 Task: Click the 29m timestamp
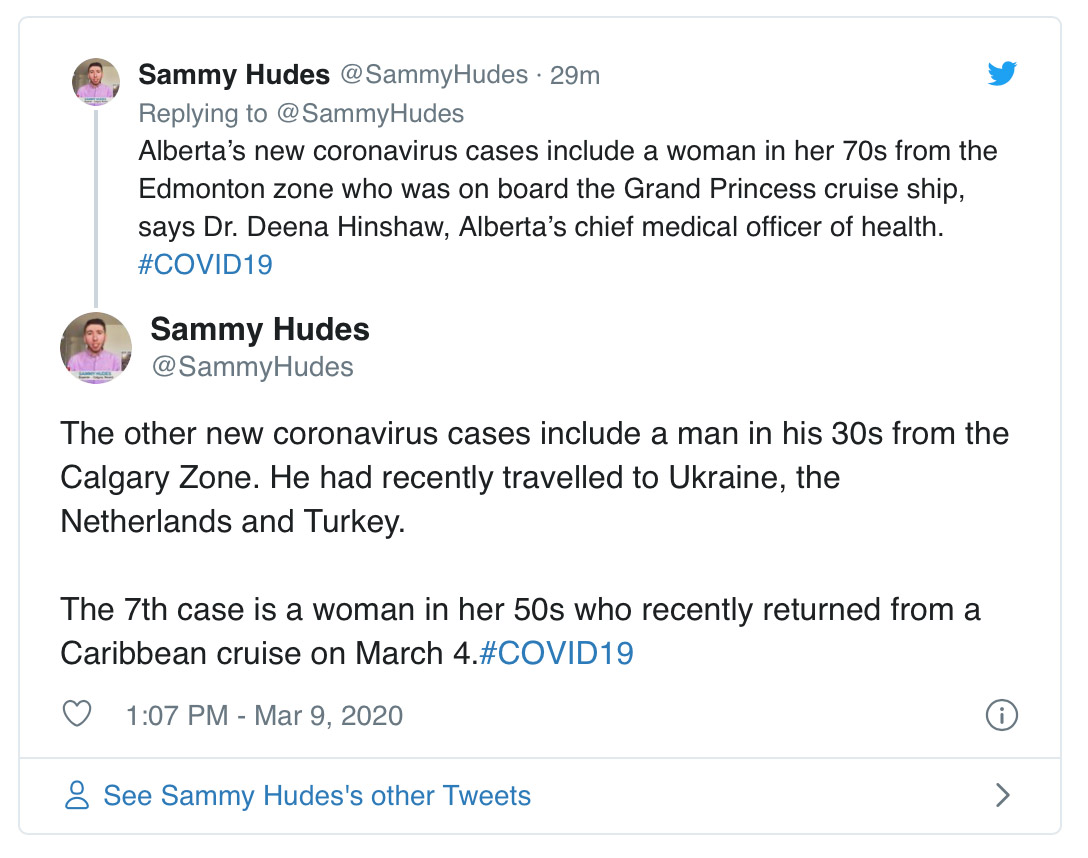[x=575, y=75]
